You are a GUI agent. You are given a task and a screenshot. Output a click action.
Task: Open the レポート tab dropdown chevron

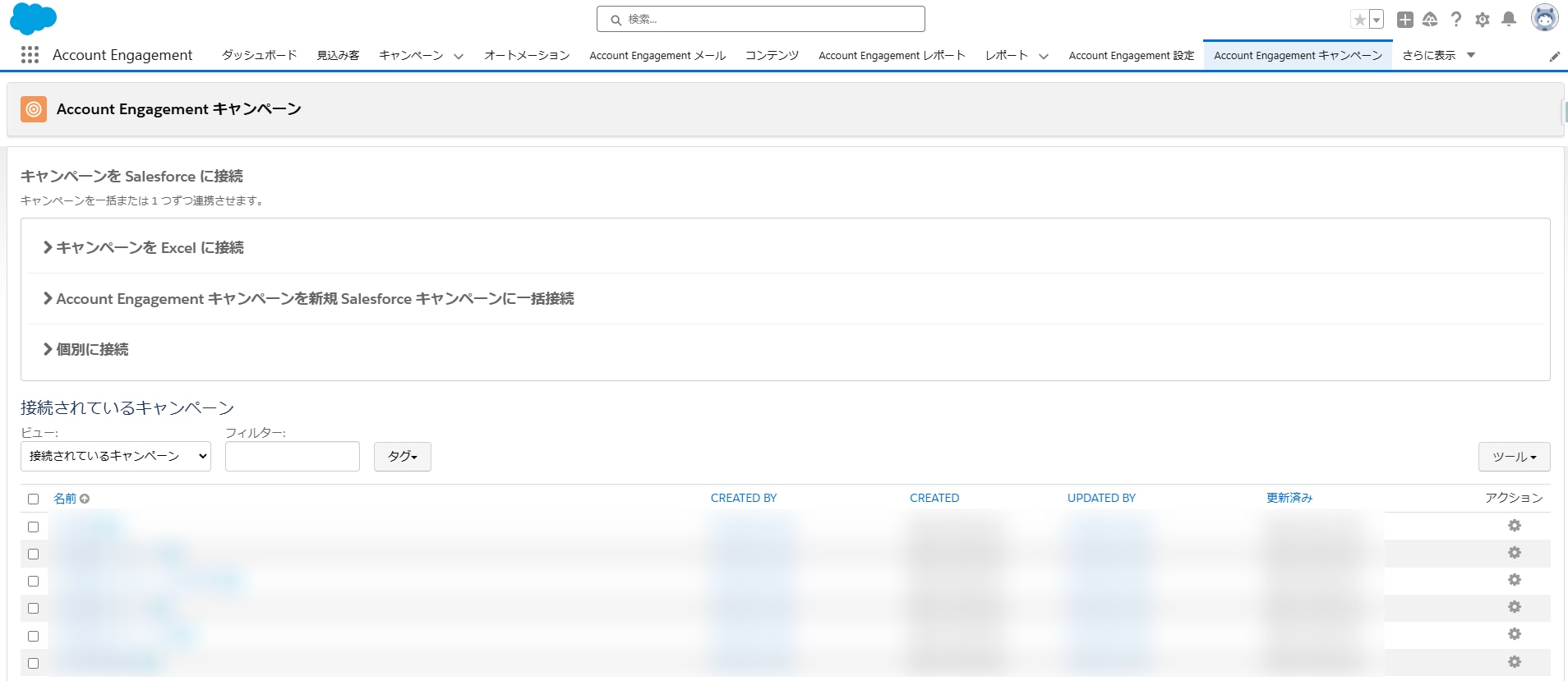pos(1044,56)
